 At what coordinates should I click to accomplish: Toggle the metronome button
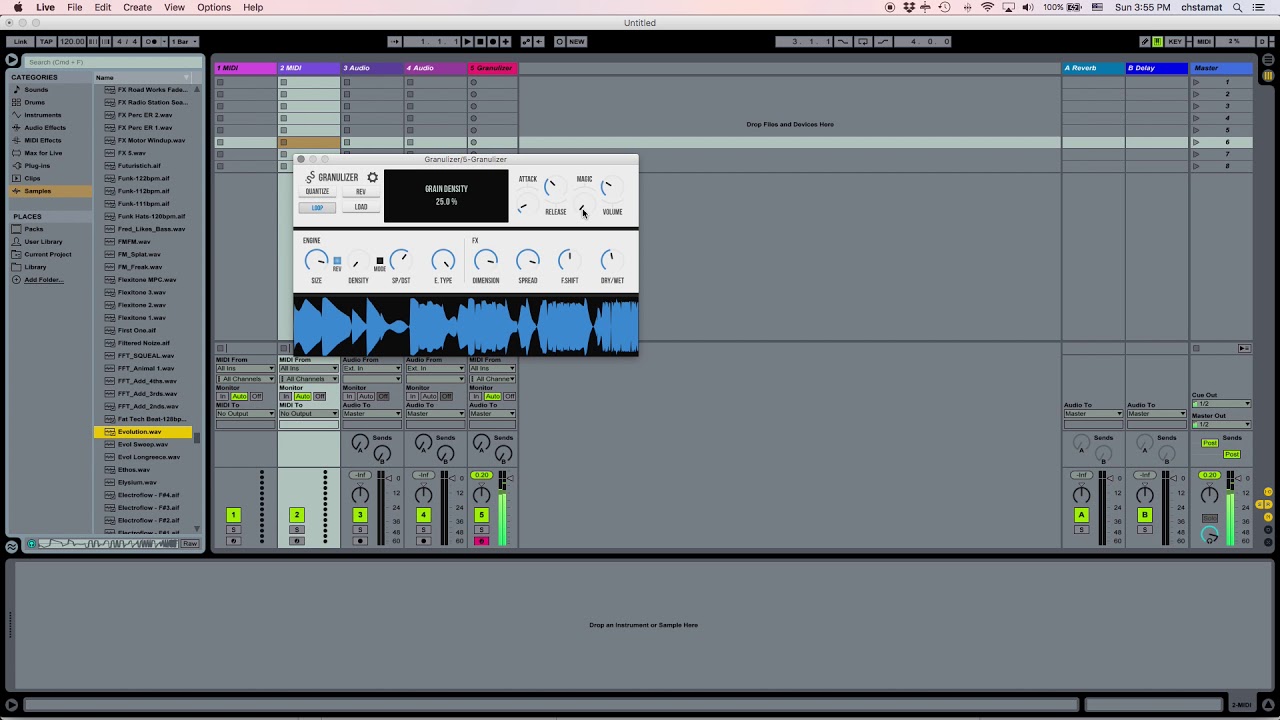151,42
